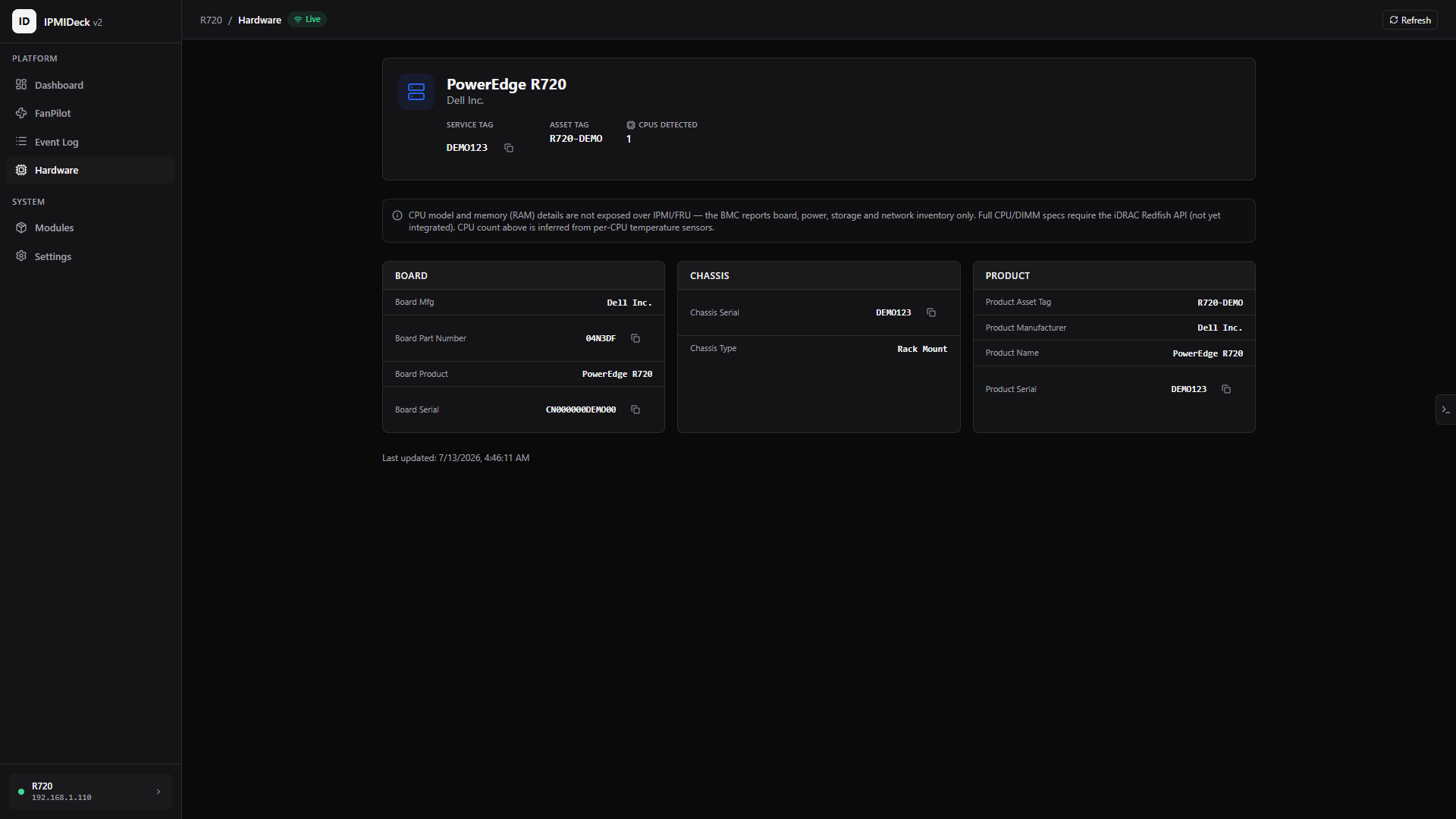Click the FanPilot fan icon

point(21,113)
